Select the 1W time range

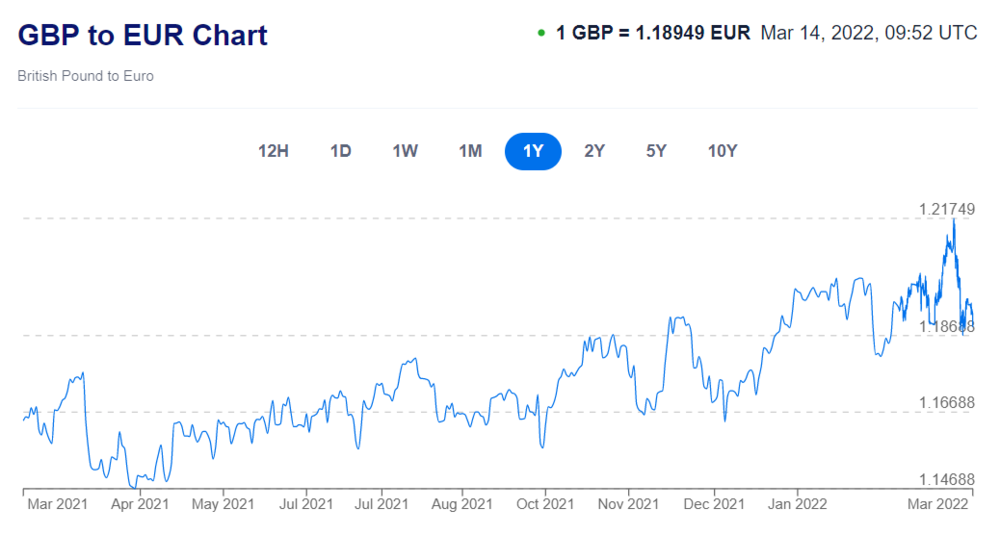[x=405, y=151]
